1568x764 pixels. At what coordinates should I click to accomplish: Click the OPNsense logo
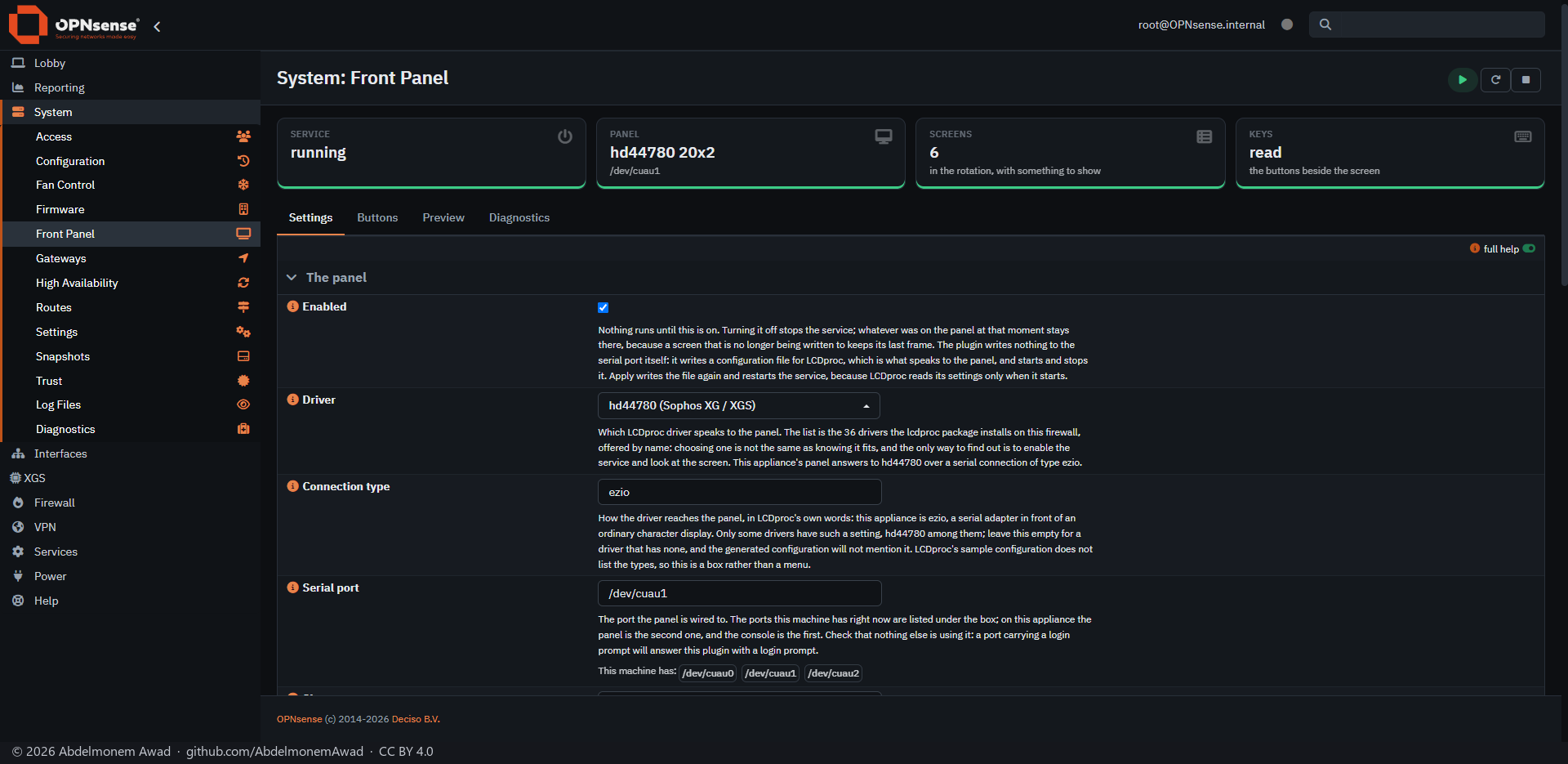pyautogui.click(x=73, y=25)
